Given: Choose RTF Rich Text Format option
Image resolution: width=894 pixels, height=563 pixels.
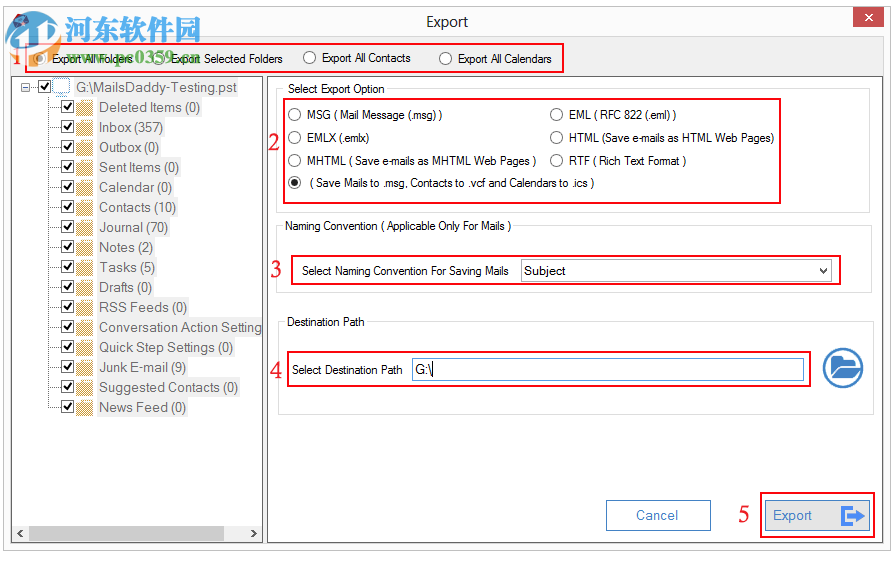Looking at the screenshot, I should (x=556, y=161).
